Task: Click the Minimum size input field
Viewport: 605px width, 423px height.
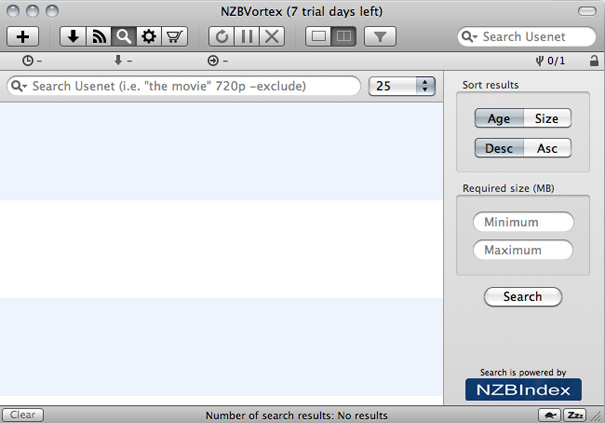Action: pyautogui.click(x=523, y=222)
